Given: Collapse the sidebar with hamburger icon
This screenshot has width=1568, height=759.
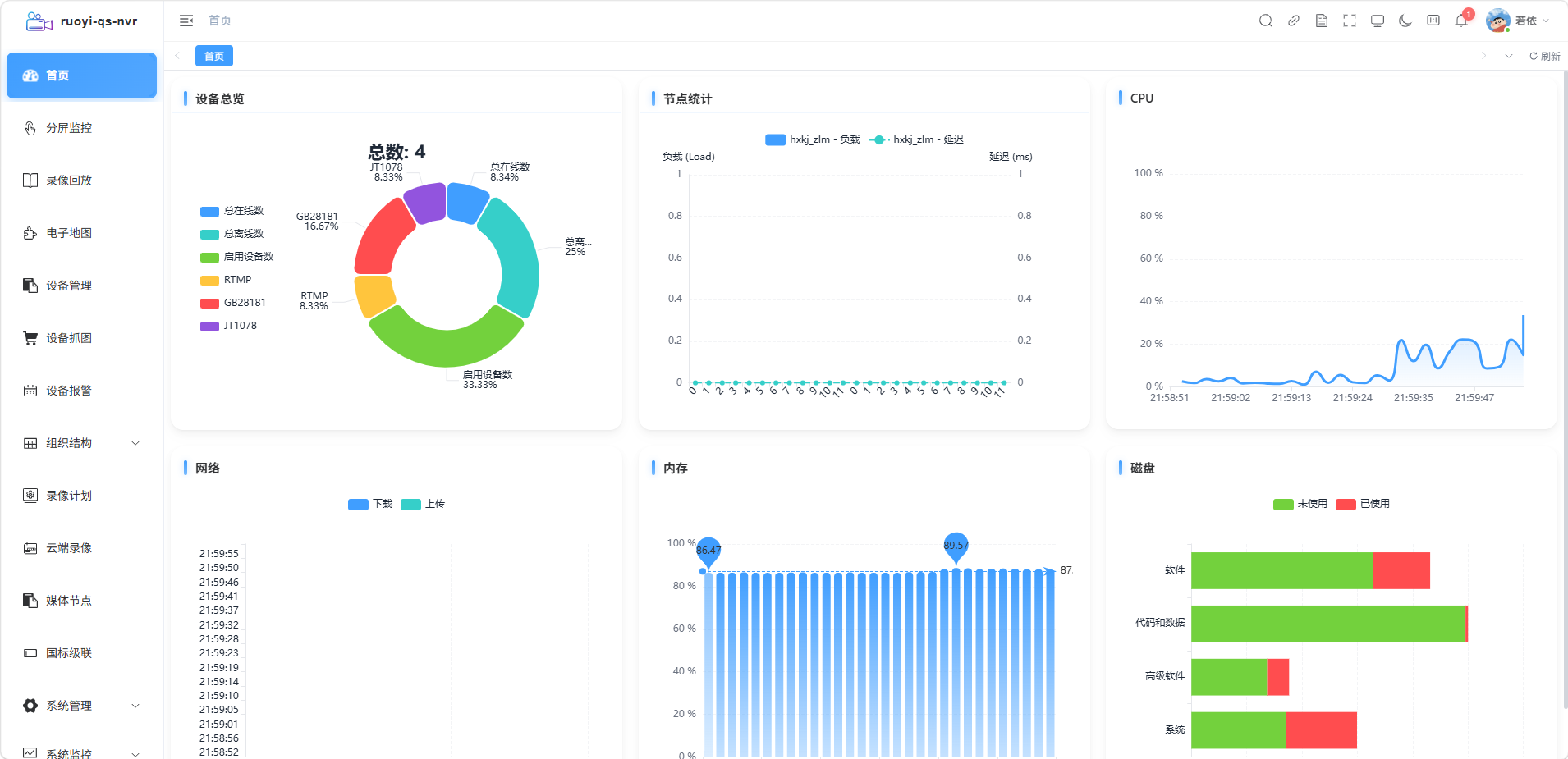Looking at the screenshot, I should (186, 21).
